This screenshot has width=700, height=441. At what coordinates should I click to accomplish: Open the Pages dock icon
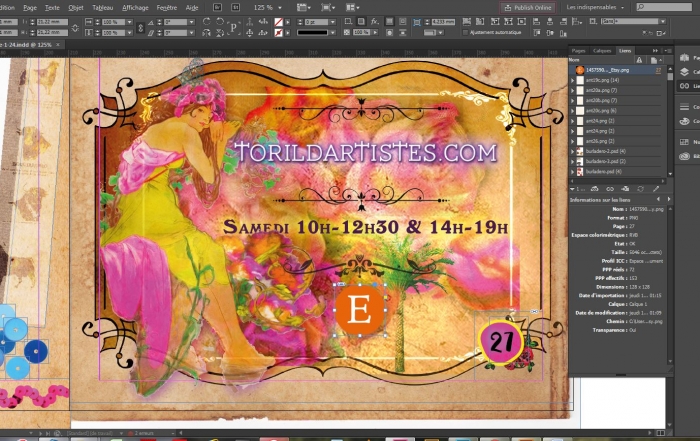[x=684, y=58]
